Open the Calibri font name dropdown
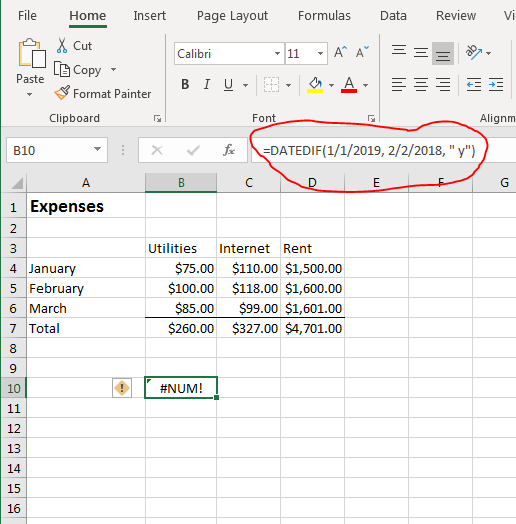This screenshot has width=516, height=524. point(277,53)
